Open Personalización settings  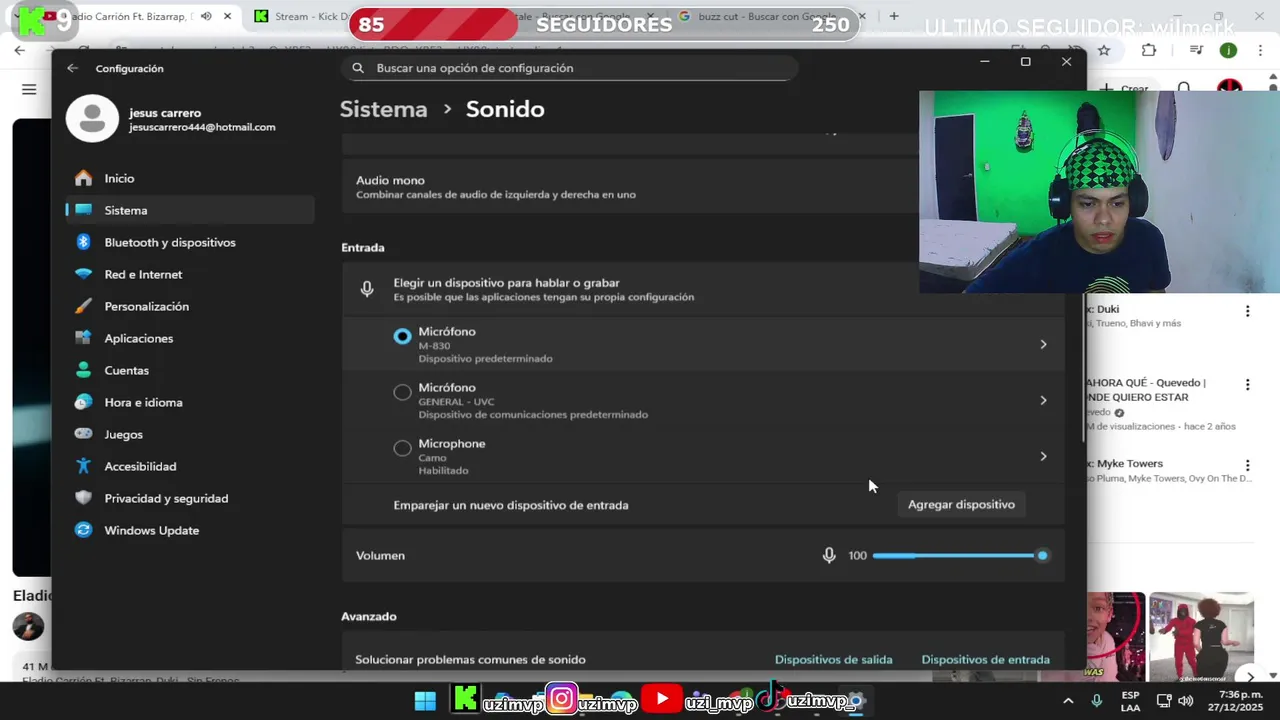(190, 306)
